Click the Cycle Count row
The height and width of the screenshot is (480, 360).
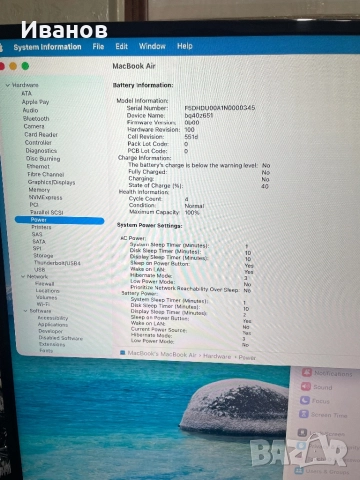(x=159, y=199)
